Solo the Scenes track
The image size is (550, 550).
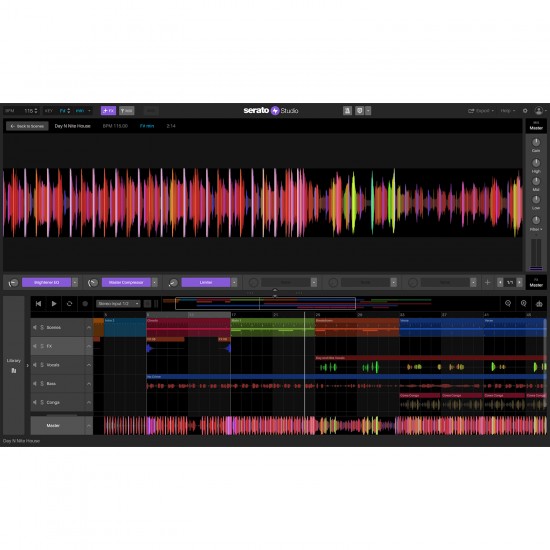point(42,327)
